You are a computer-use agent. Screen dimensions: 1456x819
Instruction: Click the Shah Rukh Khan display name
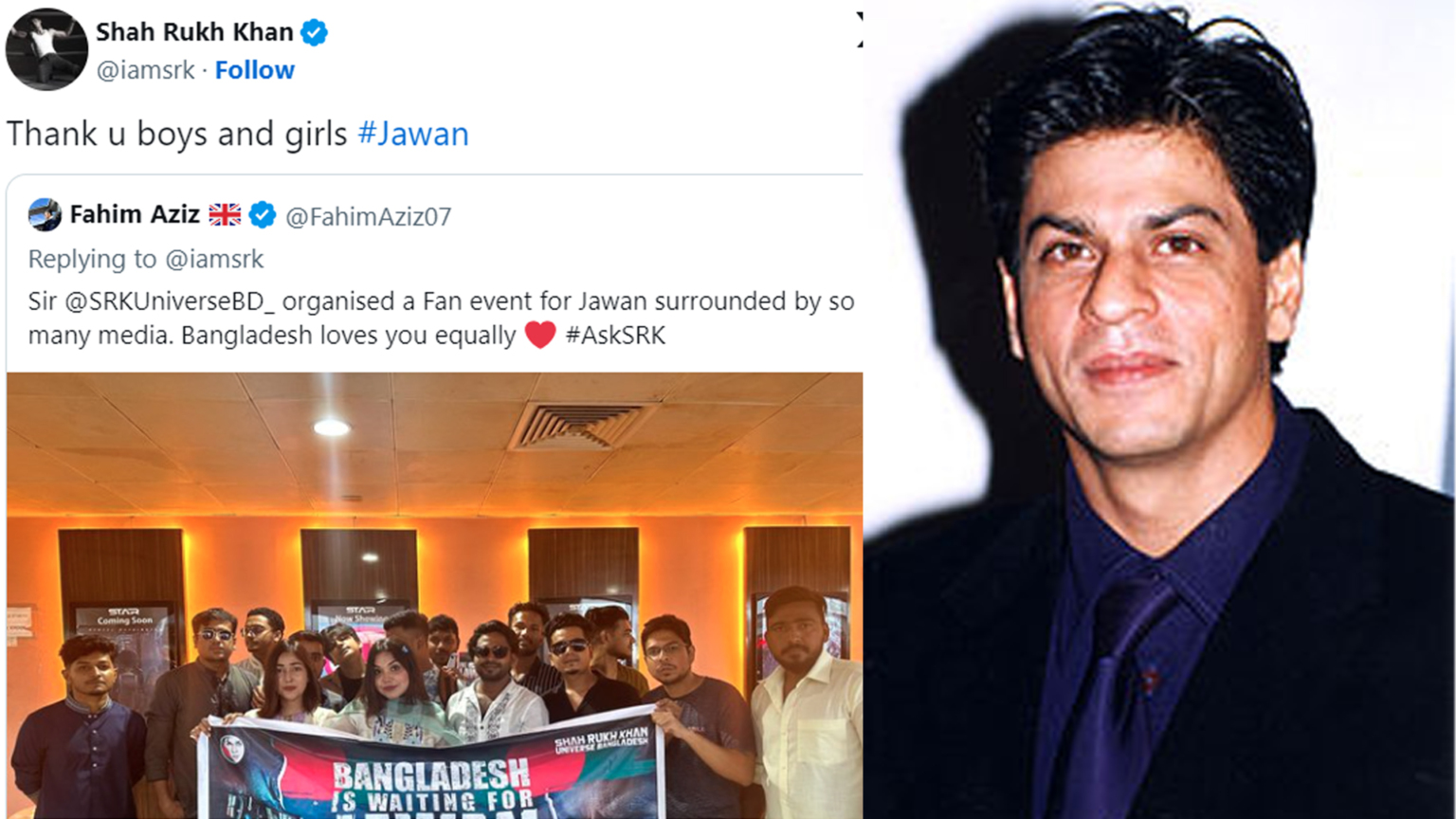194,32
